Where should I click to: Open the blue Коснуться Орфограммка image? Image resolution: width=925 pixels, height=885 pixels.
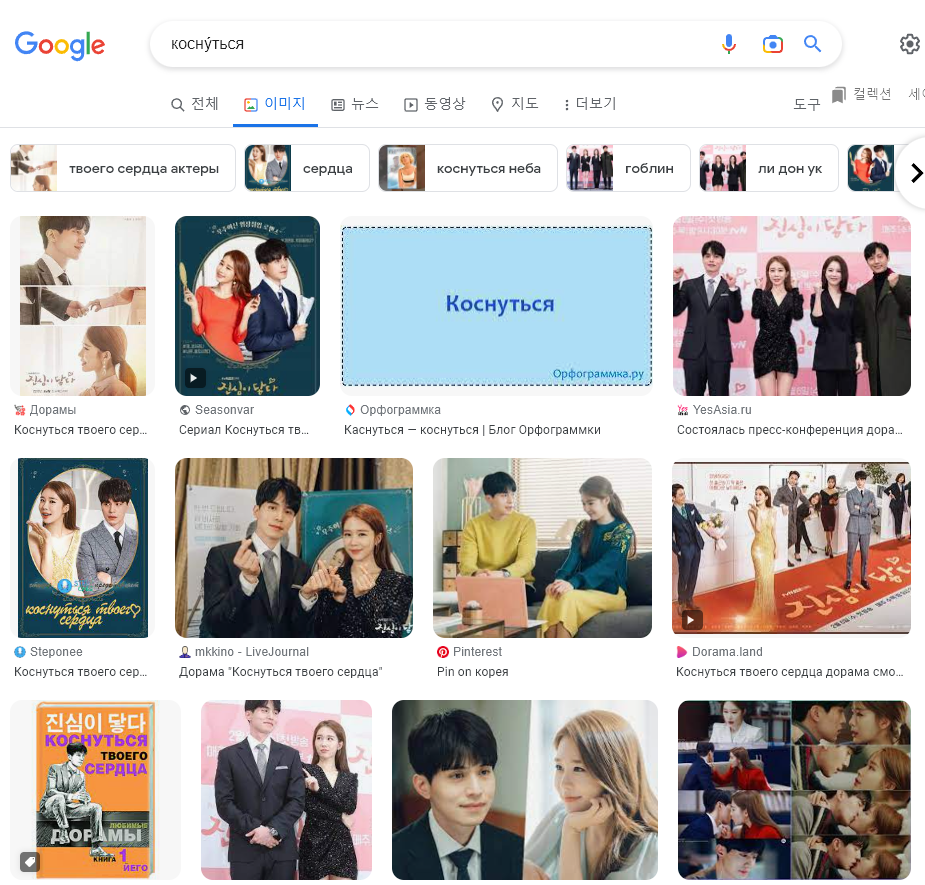(x=497, y=306)
